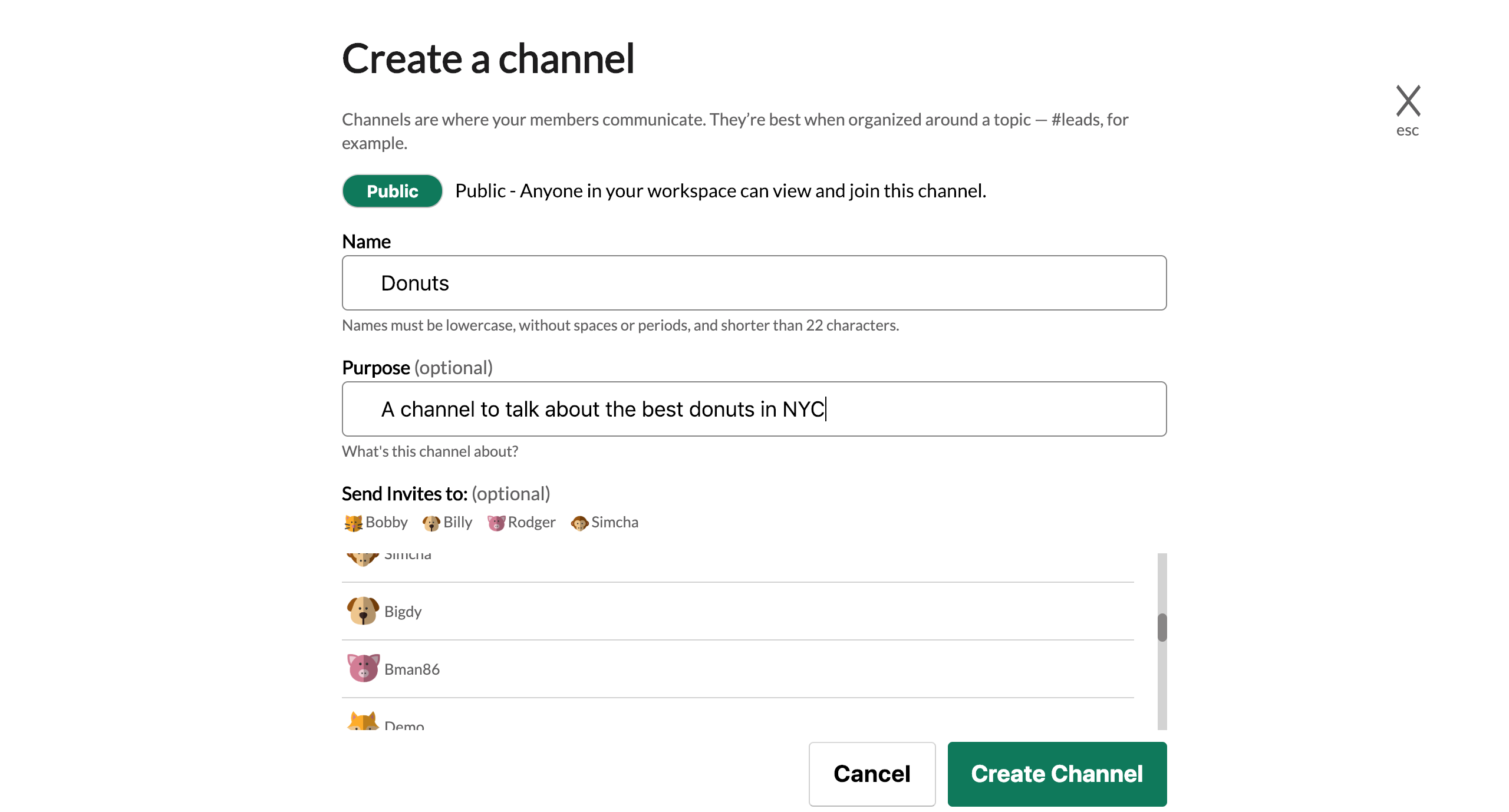Click the Billy invited name label
Image resolution: width=1509 pixels, height=812 pixels.
[x=458, y=523]
